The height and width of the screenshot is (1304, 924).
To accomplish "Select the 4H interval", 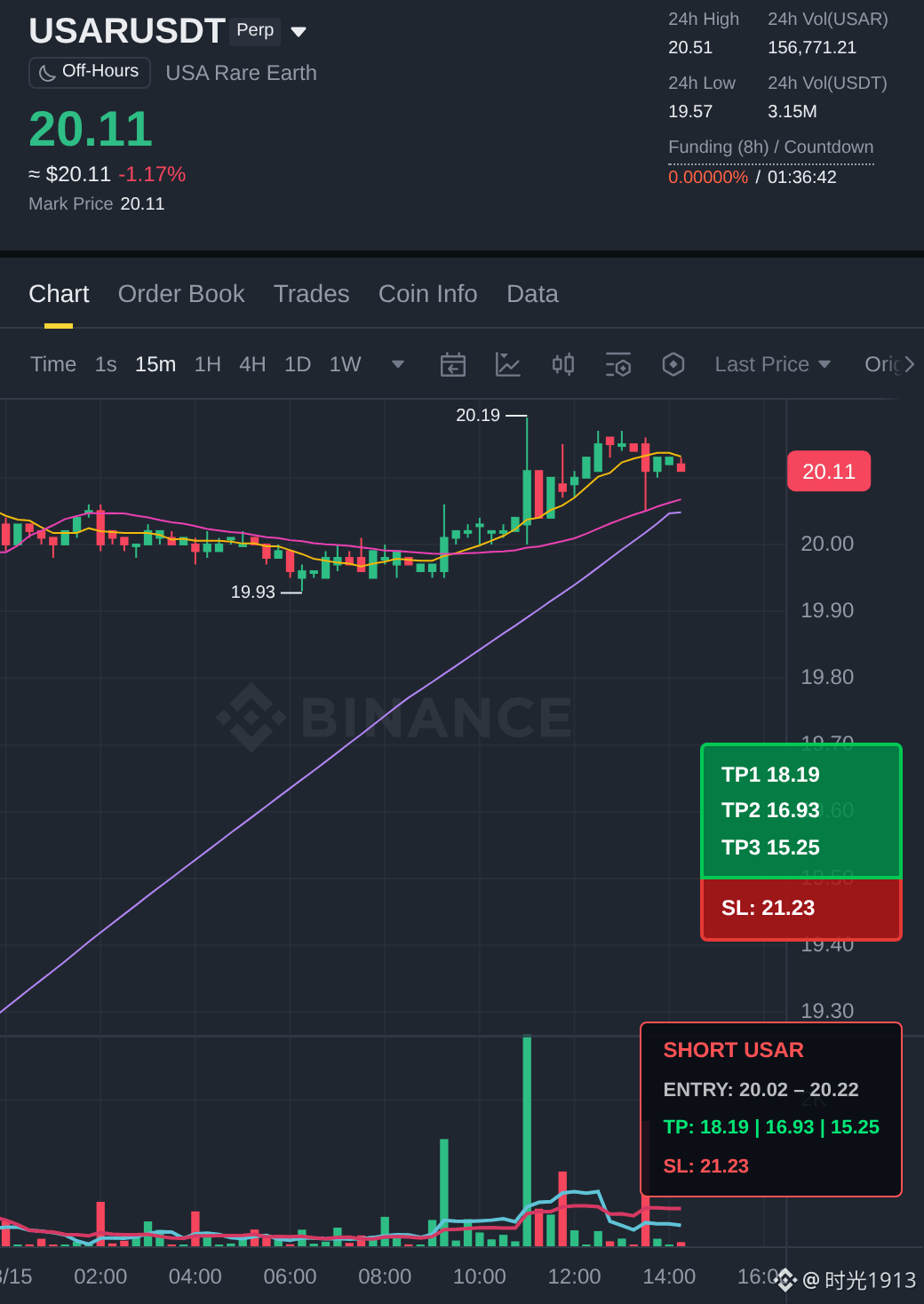I will tap(252, 364).
